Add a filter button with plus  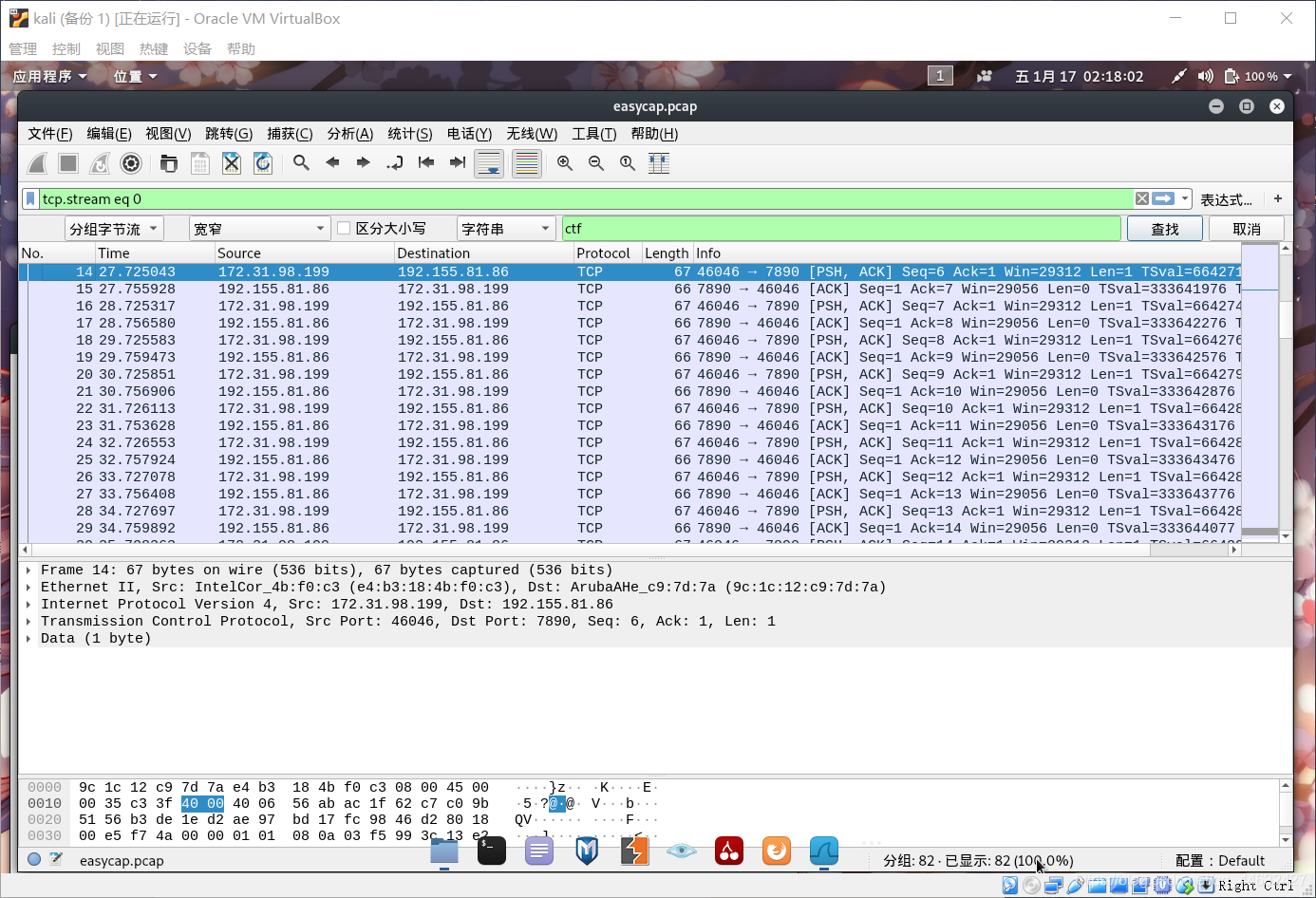[1278, 198]
